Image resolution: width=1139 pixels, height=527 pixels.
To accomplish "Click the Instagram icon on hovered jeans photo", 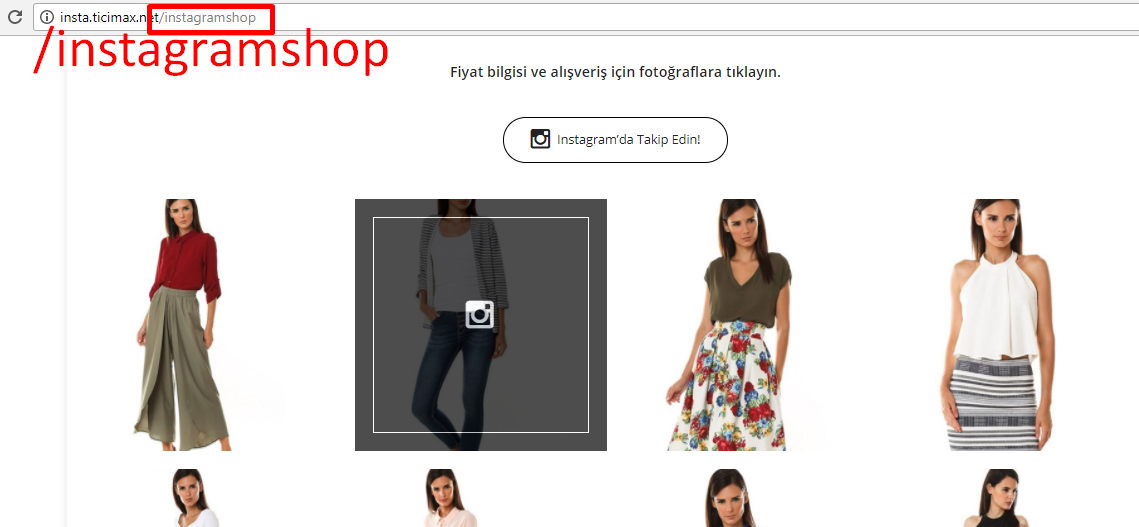I will 479,314.
